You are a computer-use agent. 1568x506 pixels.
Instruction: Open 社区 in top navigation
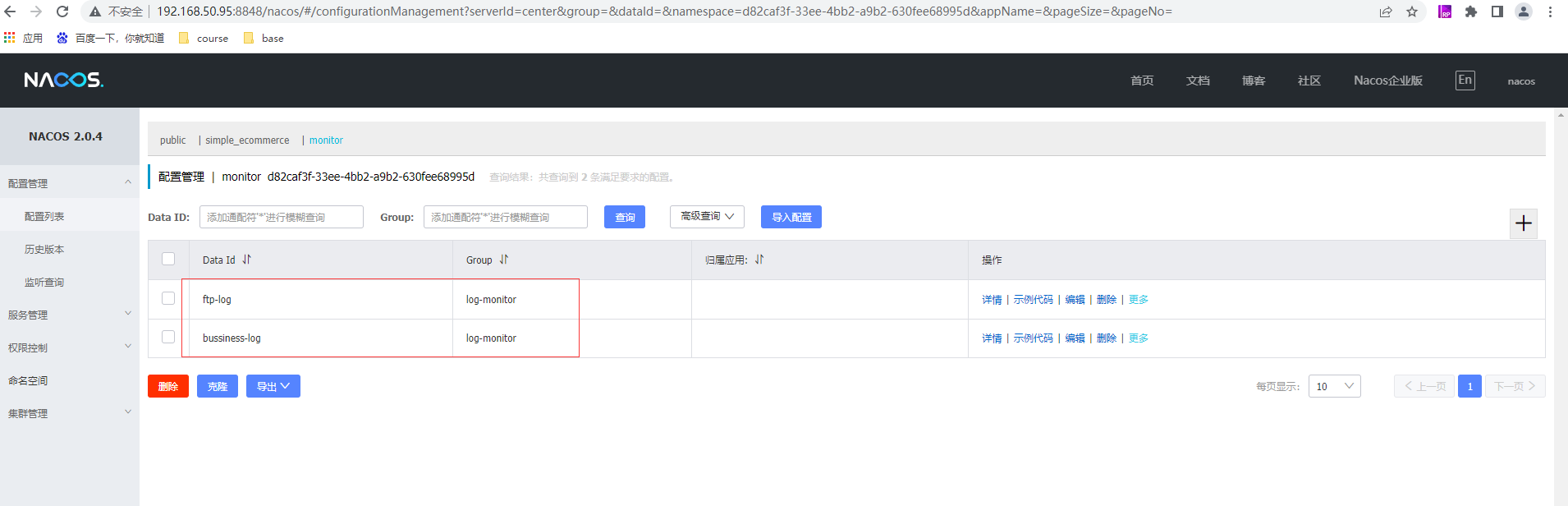1309,80
